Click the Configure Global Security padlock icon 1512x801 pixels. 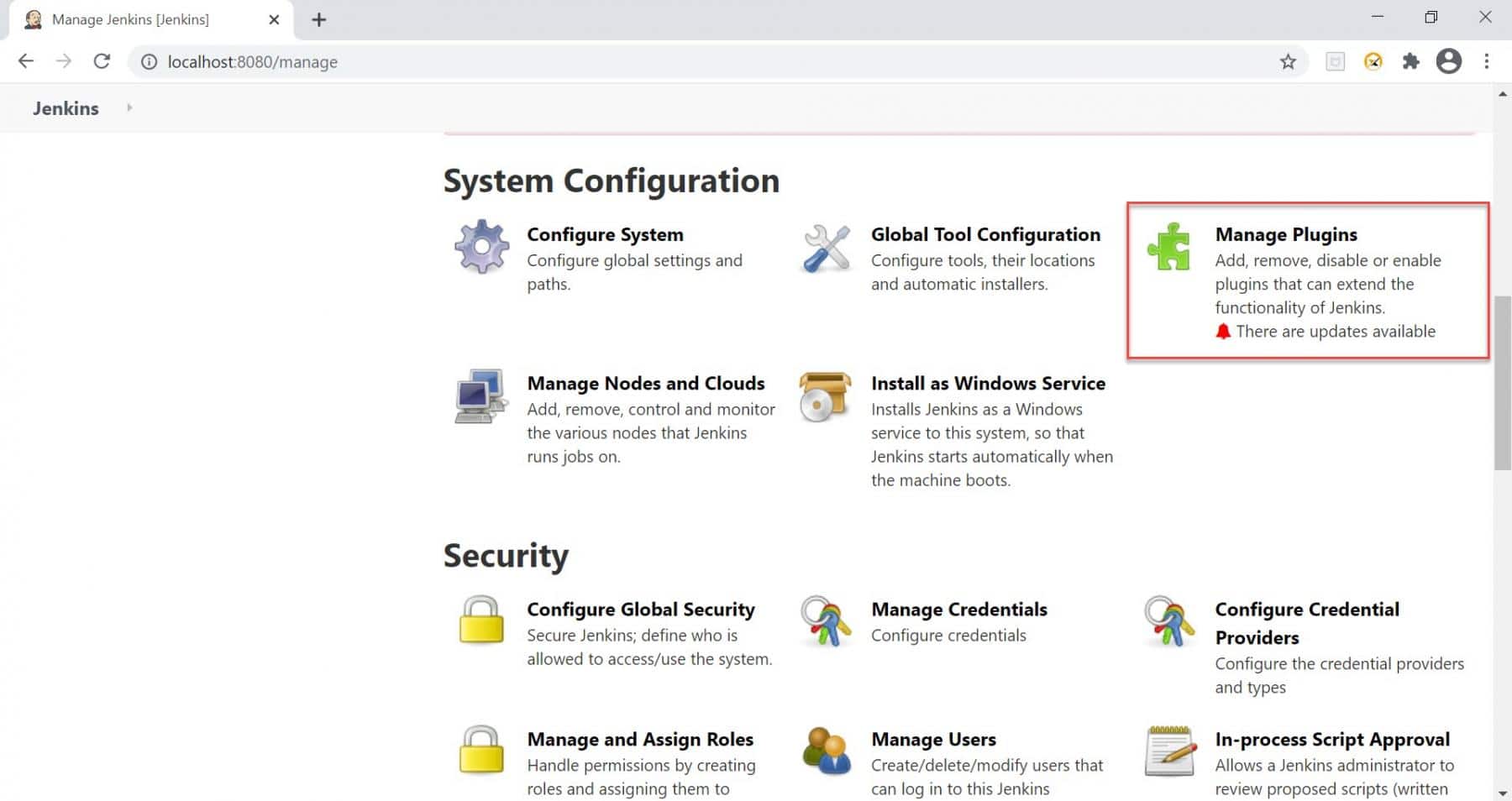tap(480, 621)
